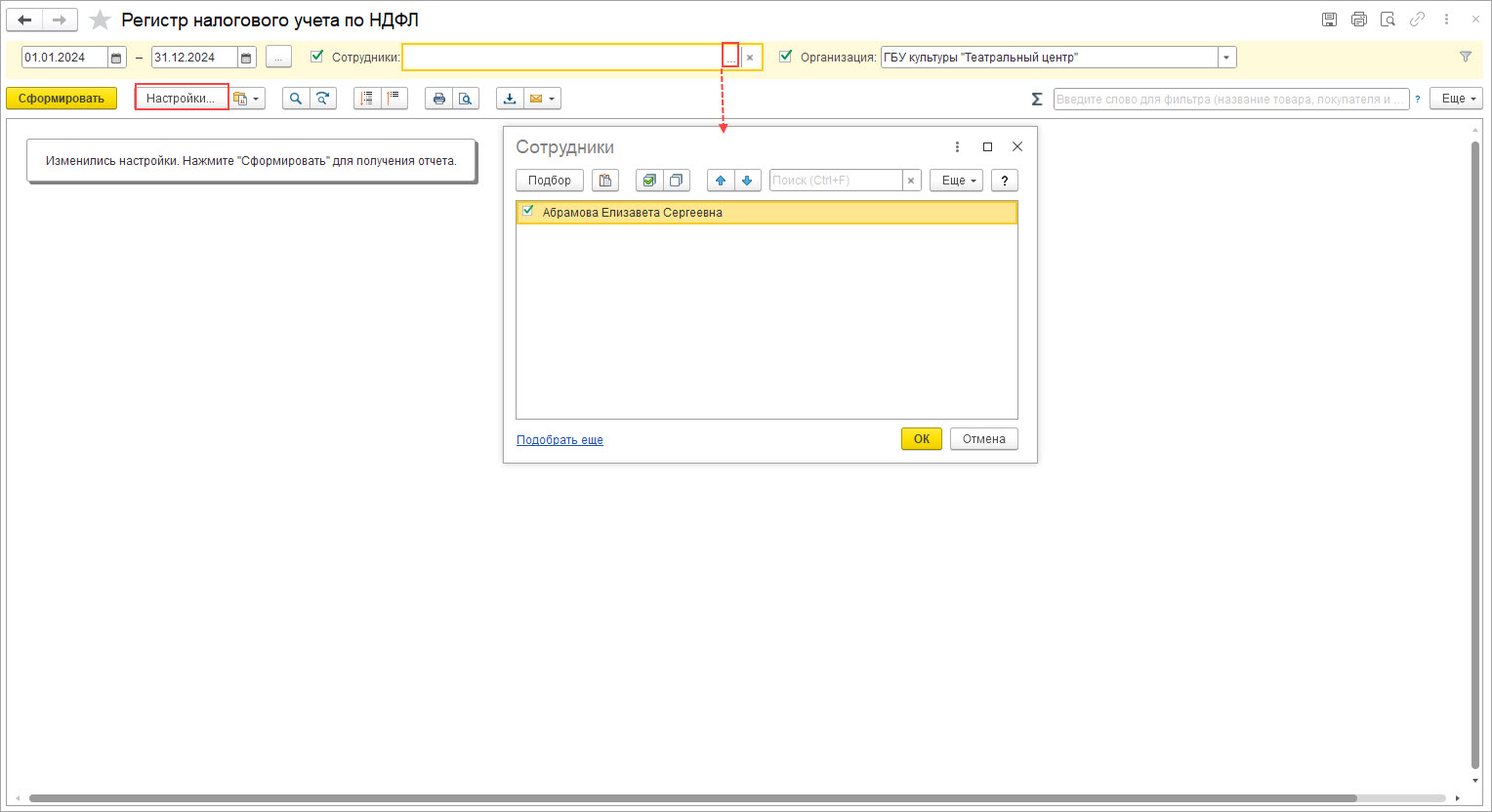Clear the Сотрудники field with the x
This screenshot has width=1492, height=812.
[750, 58]
